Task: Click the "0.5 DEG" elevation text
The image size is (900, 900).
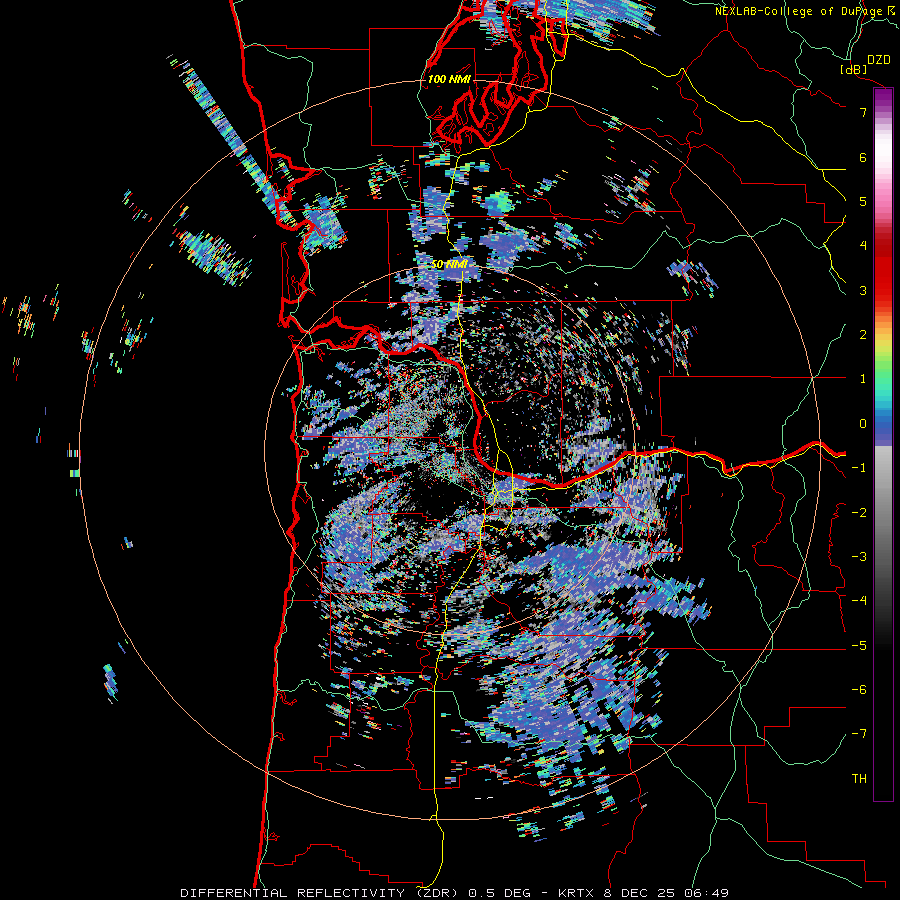Action: 500,893
